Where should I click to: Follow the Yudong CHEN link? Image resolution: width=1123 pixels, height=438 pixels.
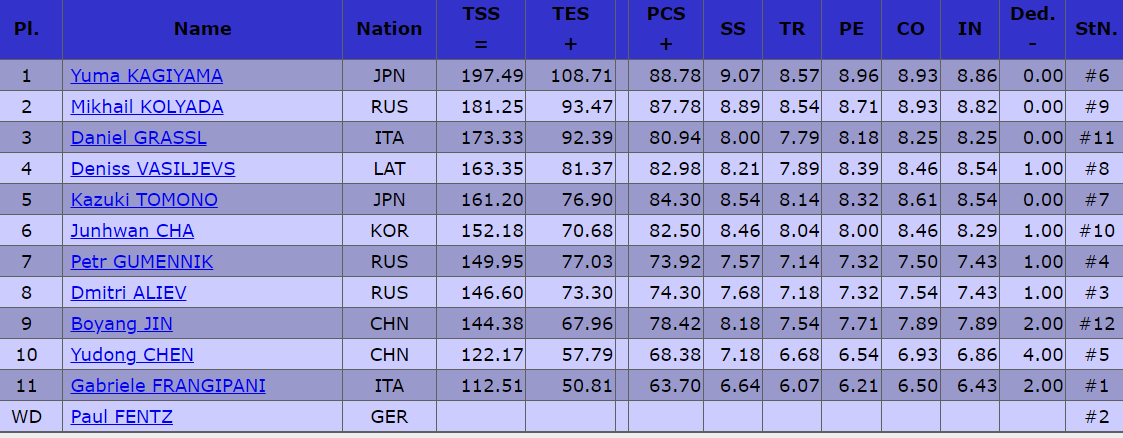point(132,355)
